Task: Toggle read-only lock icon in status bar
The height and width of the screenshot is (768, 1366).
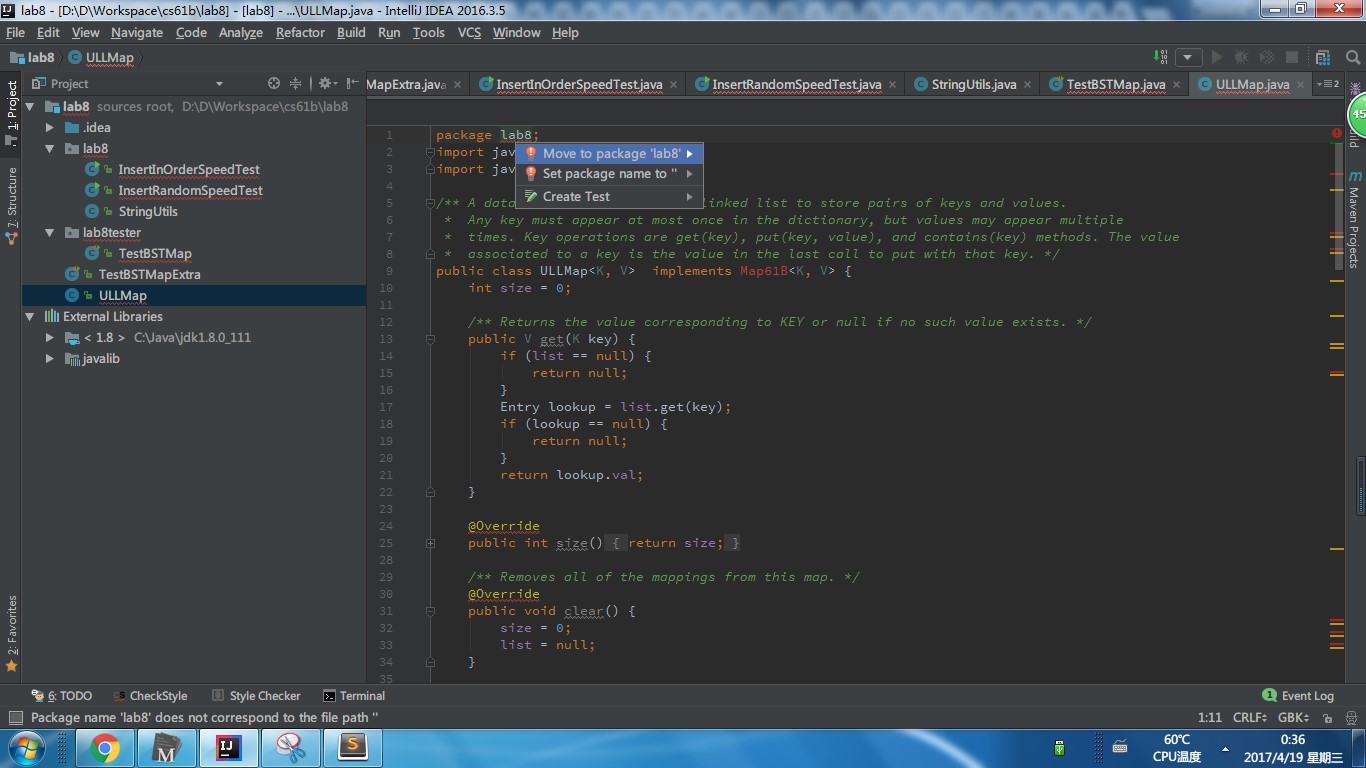Action: click(x=1328, y=718)
